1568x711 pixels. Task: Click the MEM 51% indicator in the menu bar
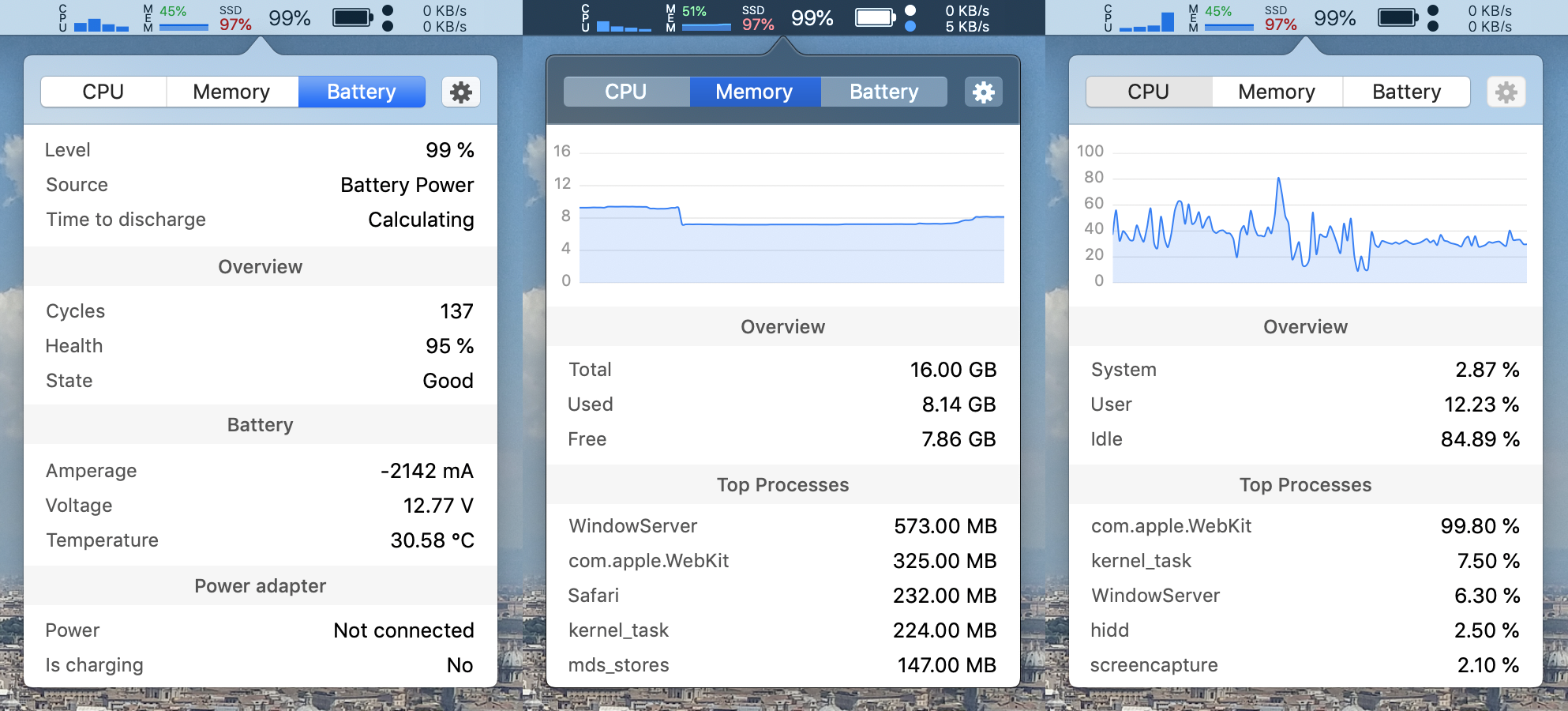pos(696,17)
